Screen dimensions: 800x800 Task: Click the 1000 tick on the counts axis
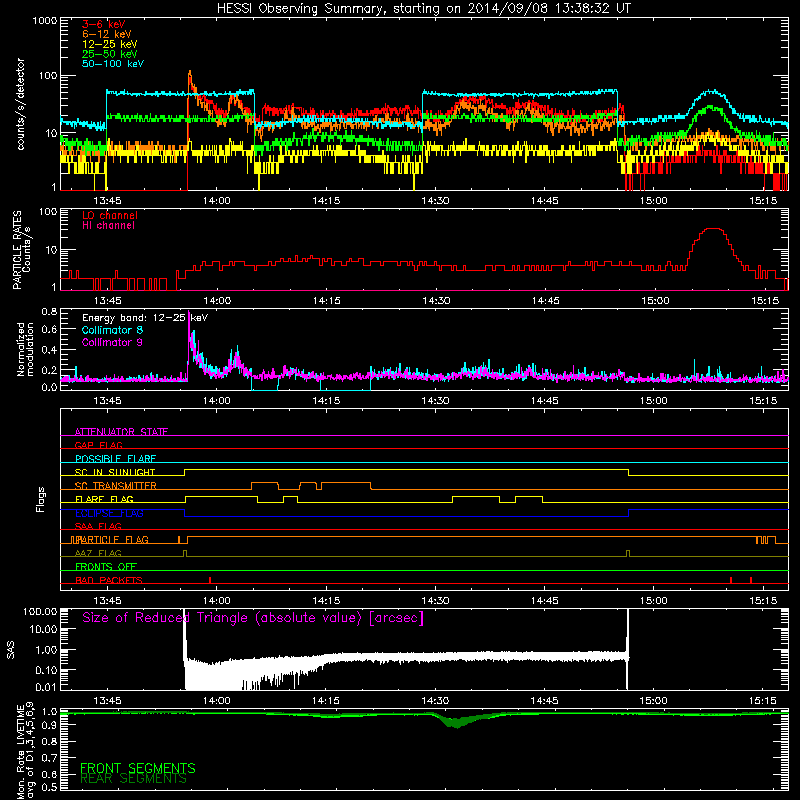click(44, 21)
